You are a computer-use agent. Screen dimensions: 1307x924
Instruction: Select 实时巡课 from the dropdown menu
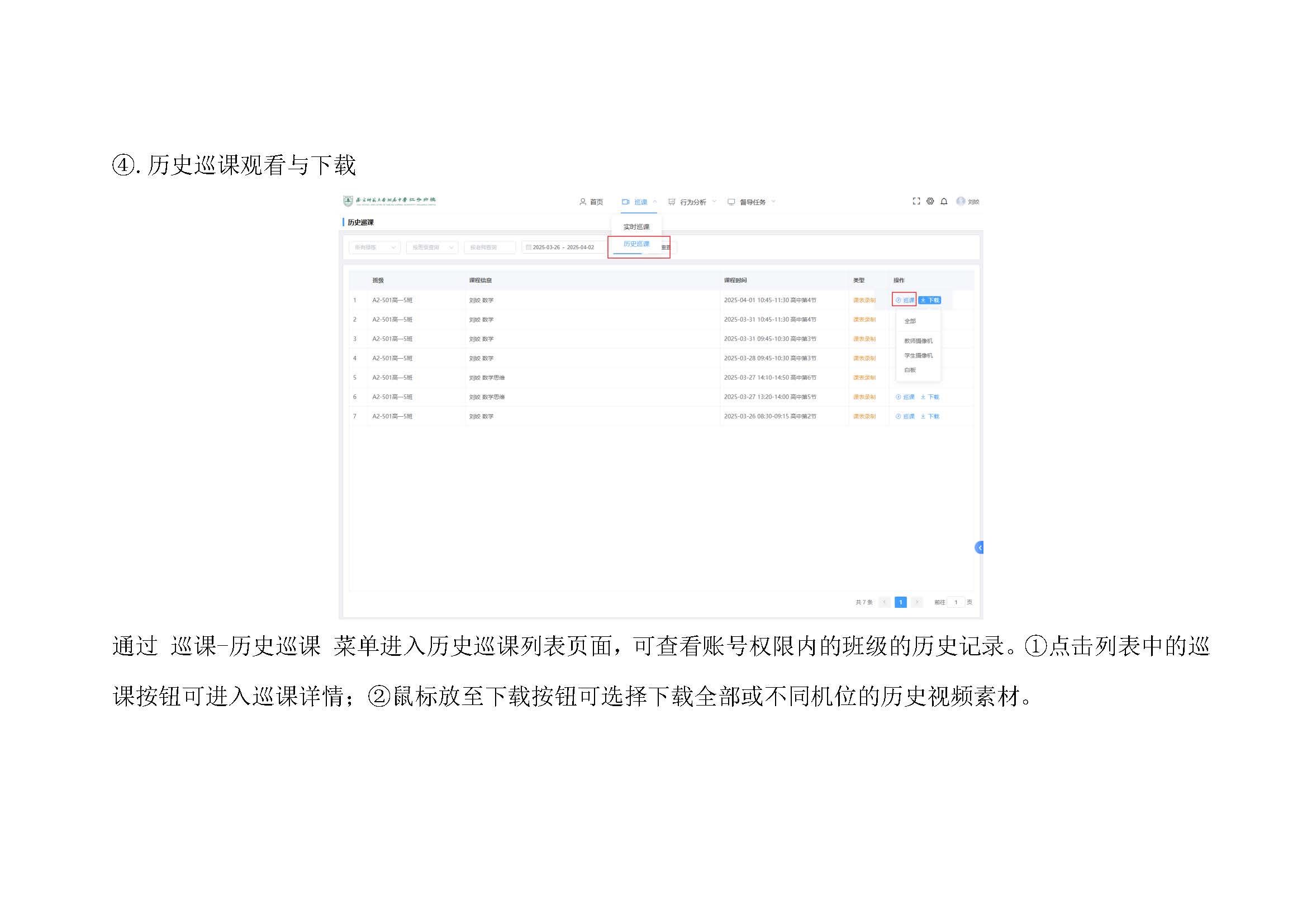[636, 227]
